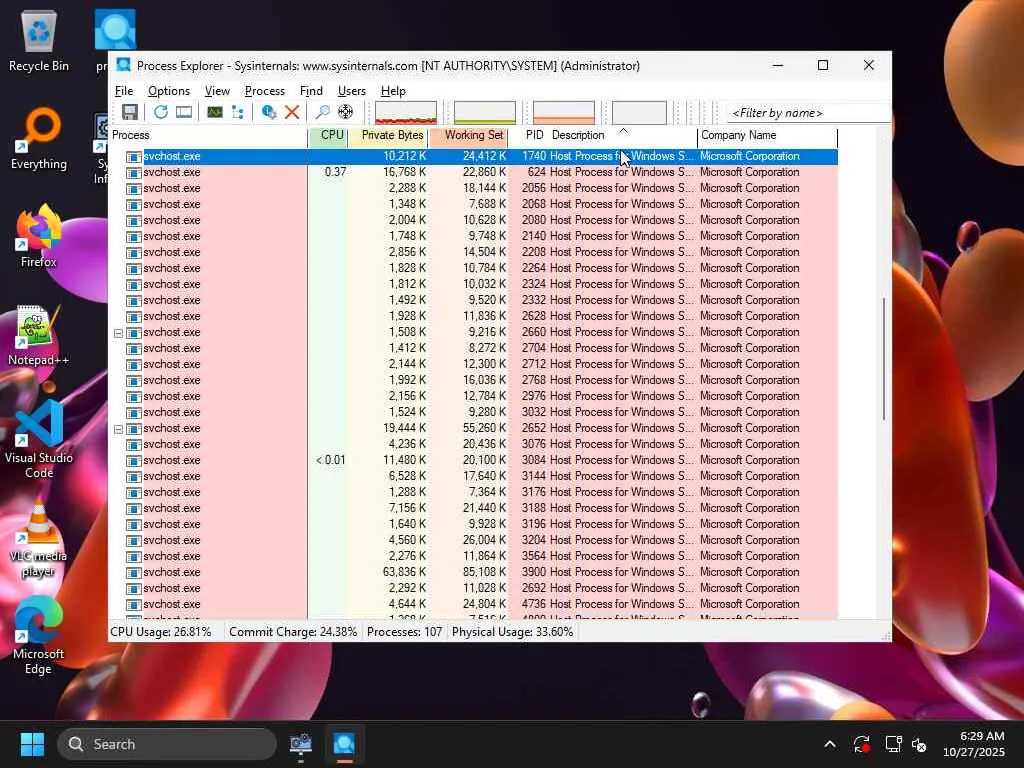Click the physical memory mini graph

tap(564, 112)
